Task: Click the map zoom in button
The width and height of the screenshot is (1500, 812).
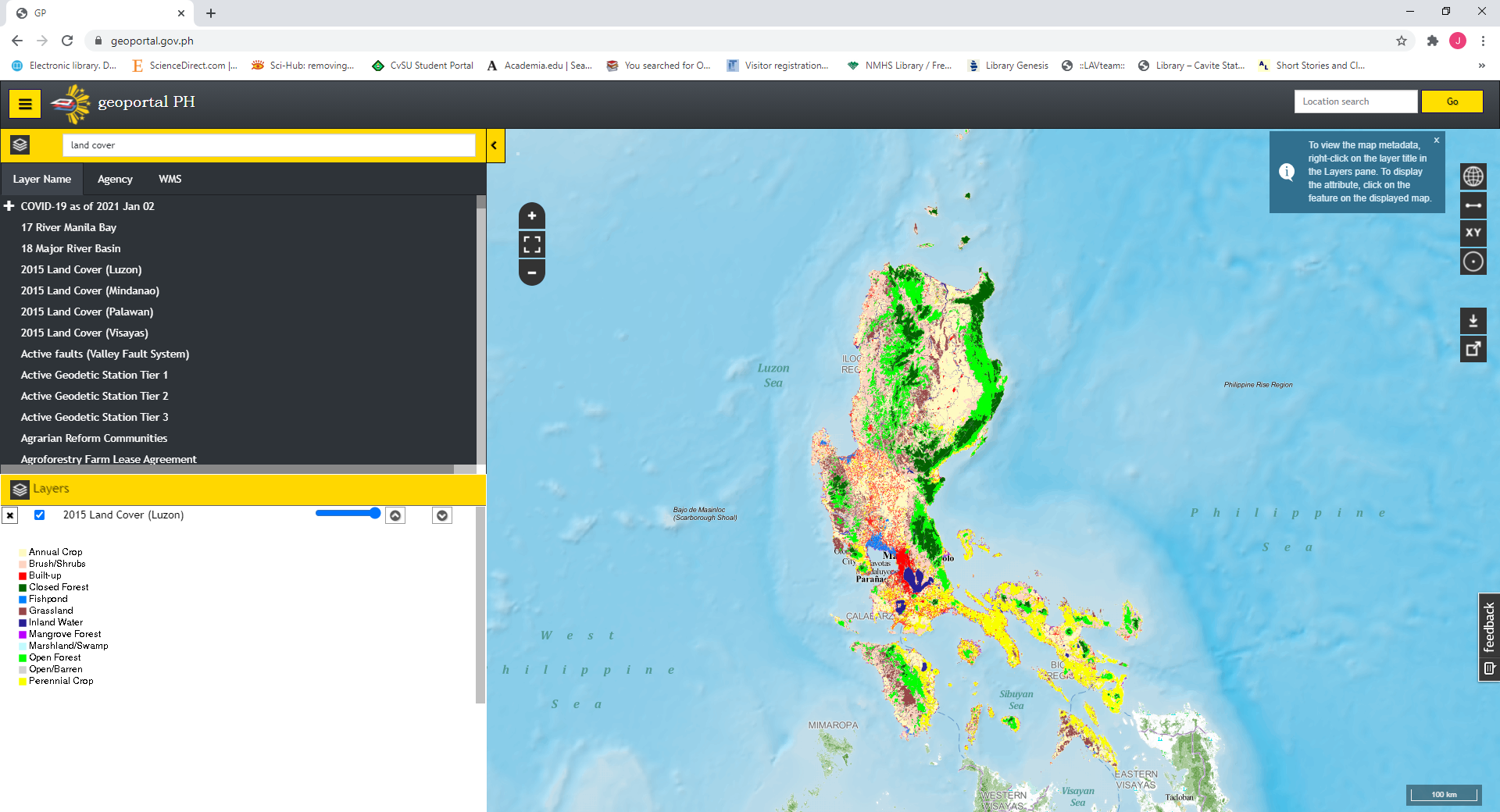Action: (x=532, y=216)
